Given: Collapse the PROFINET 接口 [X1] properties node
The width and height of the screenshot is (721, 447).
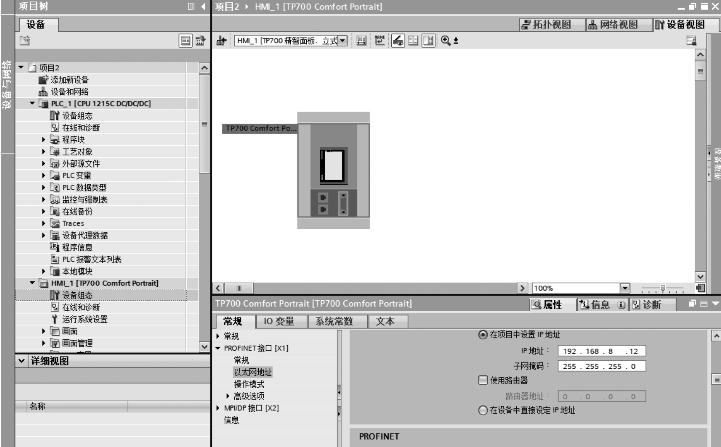Looking at the screenshot, I should [x=218, y=348].
